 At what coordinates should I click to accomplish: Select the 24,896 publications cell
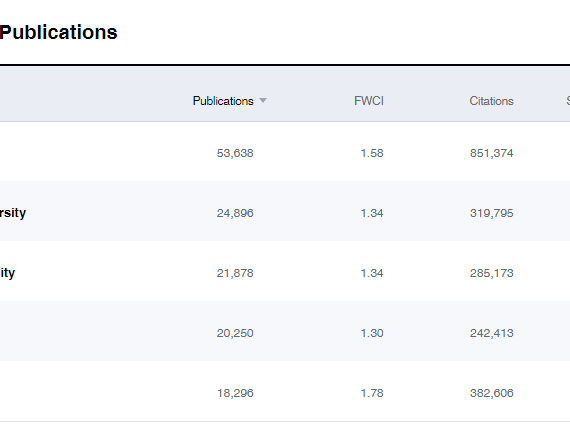pos(235,213)
